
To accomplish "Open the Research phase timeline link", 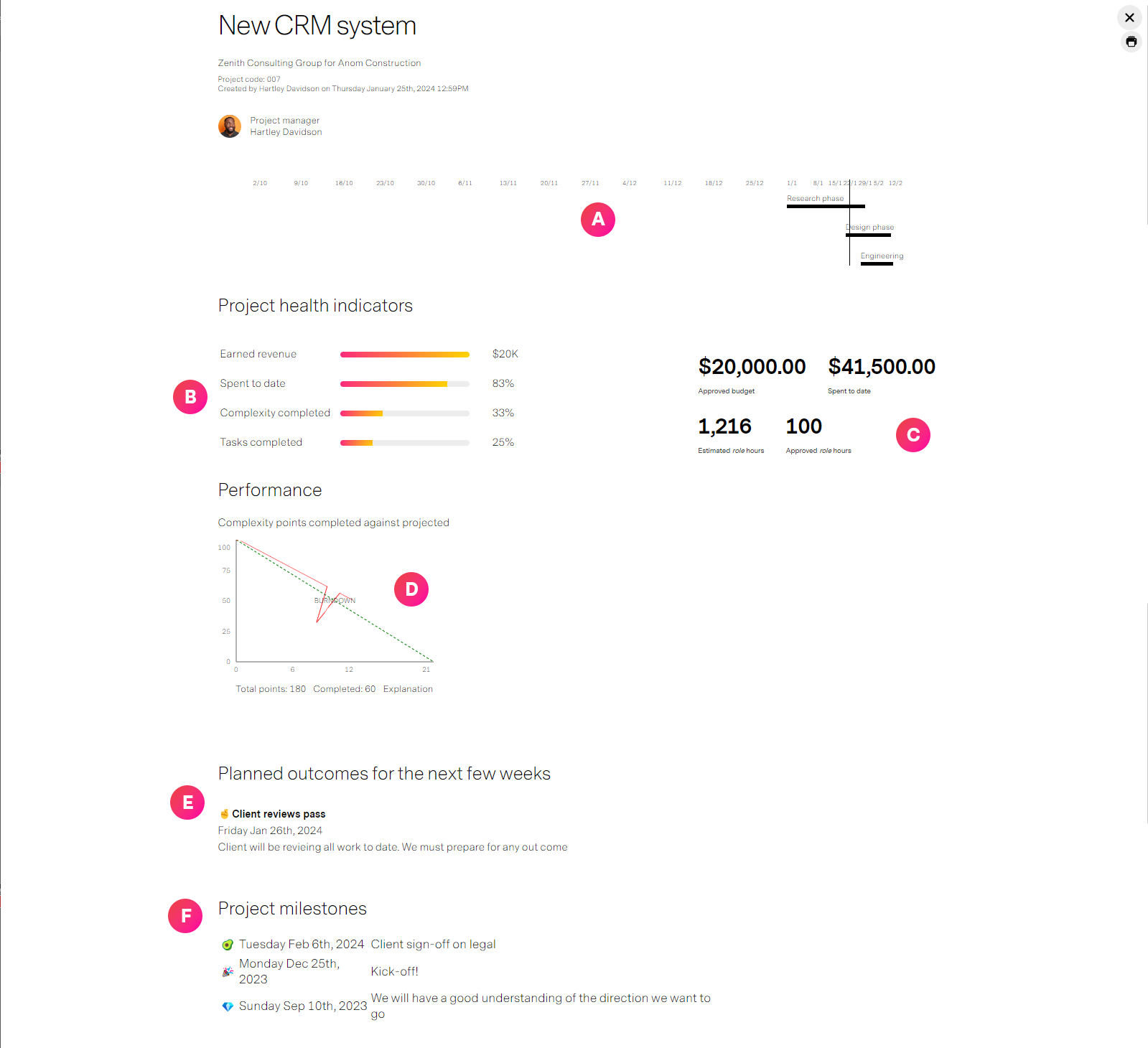I will pyautogui.click(x=815, y=199).
